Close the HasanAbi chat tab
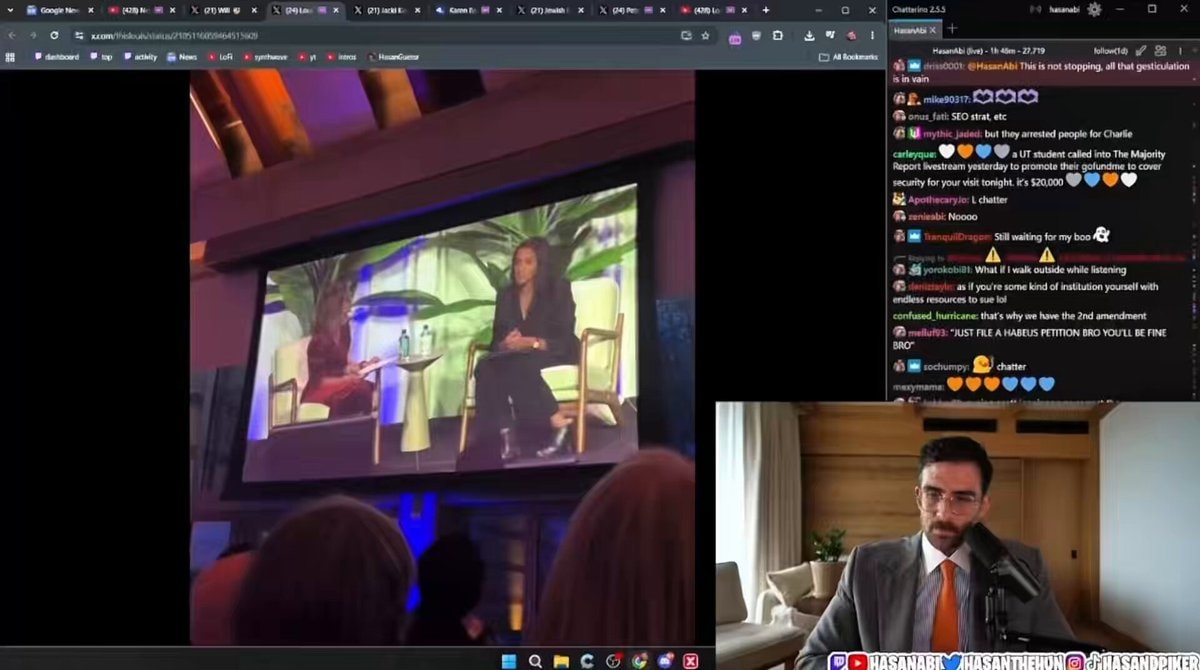The width and height of the screenshot is (1200, 670). [934, 30]
